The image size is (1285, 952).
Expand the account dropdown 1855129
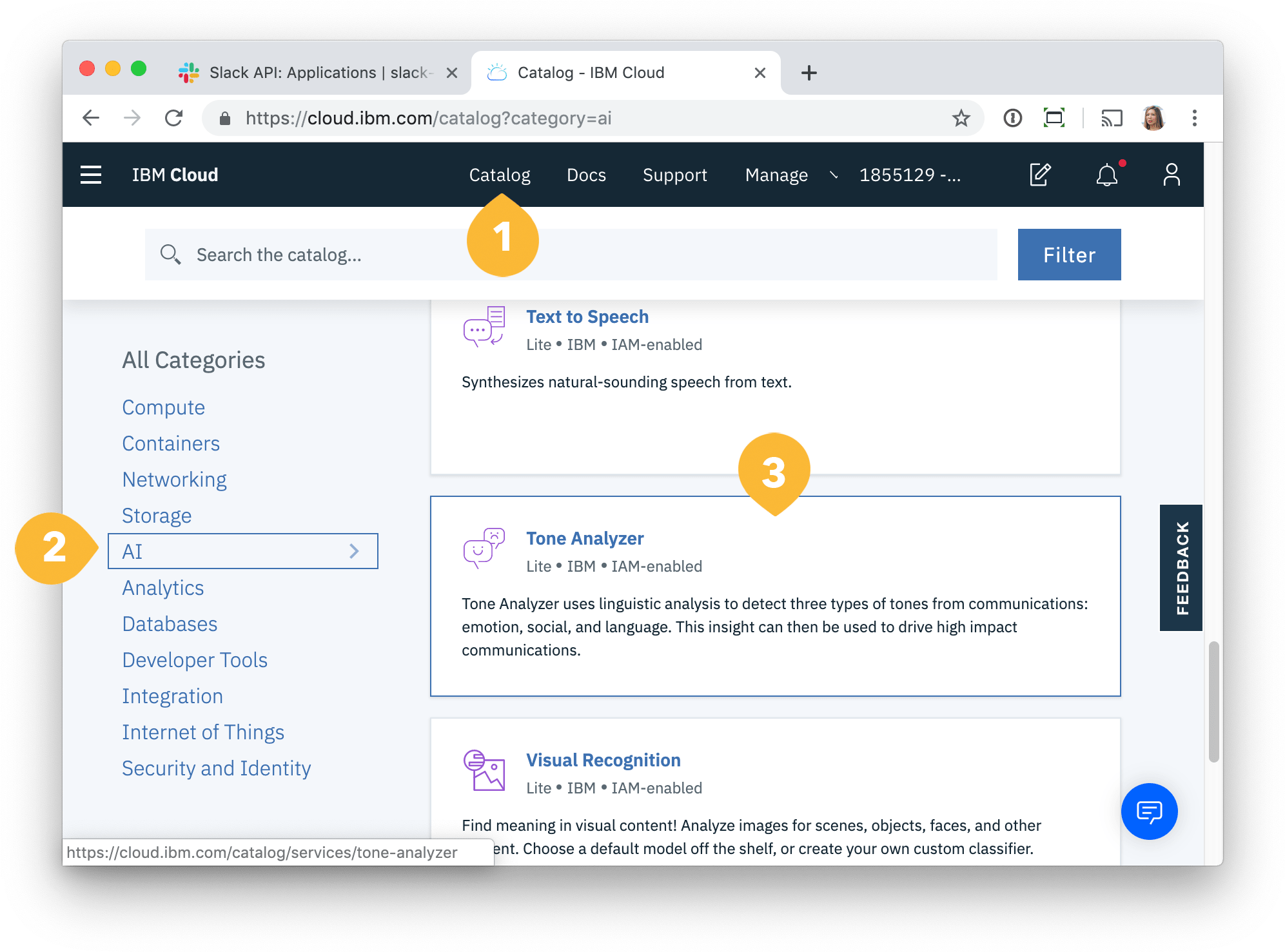(910, 175)
